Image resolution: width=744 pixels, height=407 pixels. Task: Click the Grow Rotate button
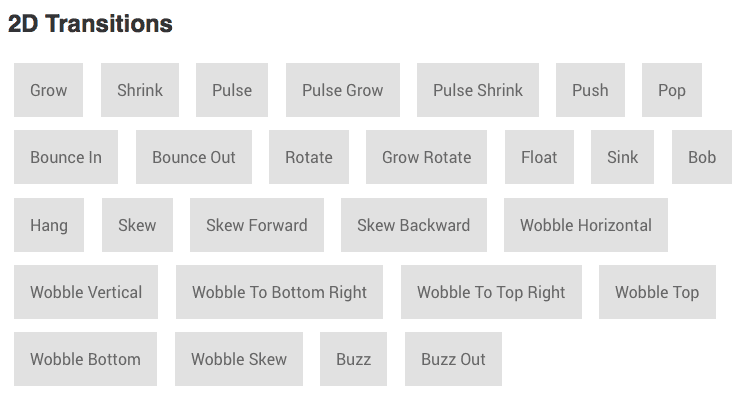click(x=426, y=157)
